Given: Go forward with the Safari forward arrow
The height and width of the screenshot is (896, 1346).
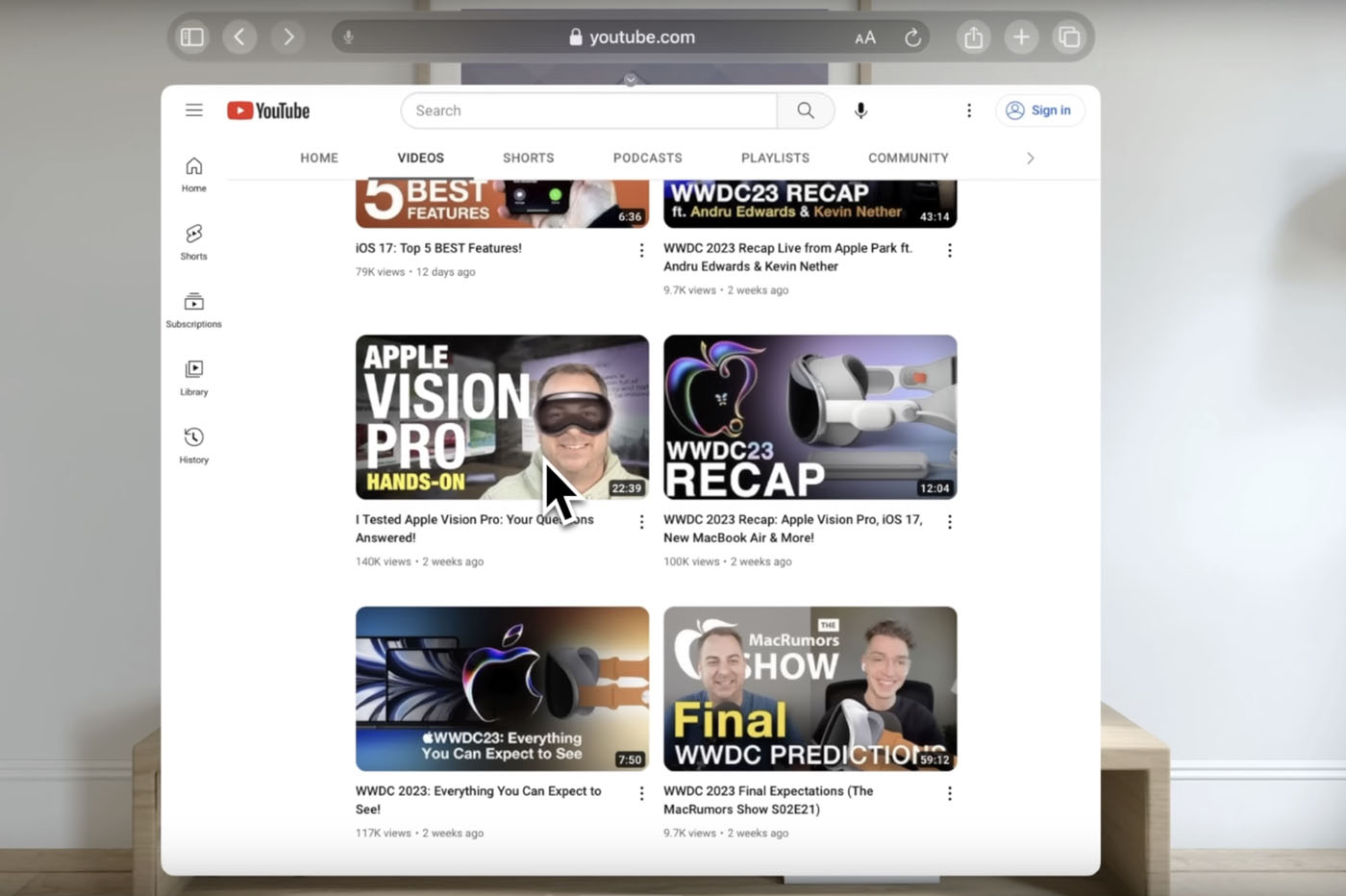Looking at the screenshot, I should click(x=287, y=37).
